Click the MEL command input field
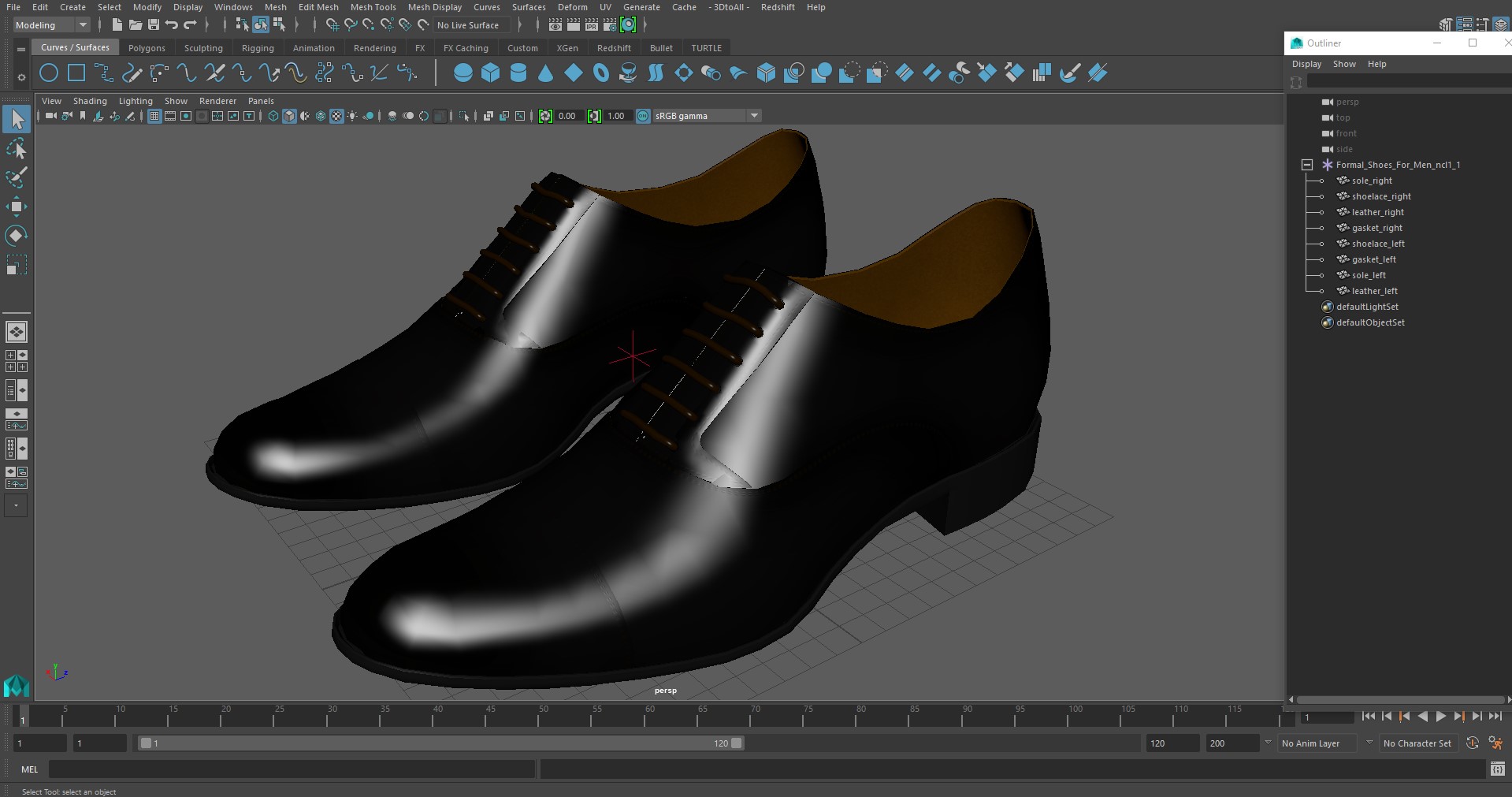The width and height of the screenshot is (1512, 797). click(292, 769)
